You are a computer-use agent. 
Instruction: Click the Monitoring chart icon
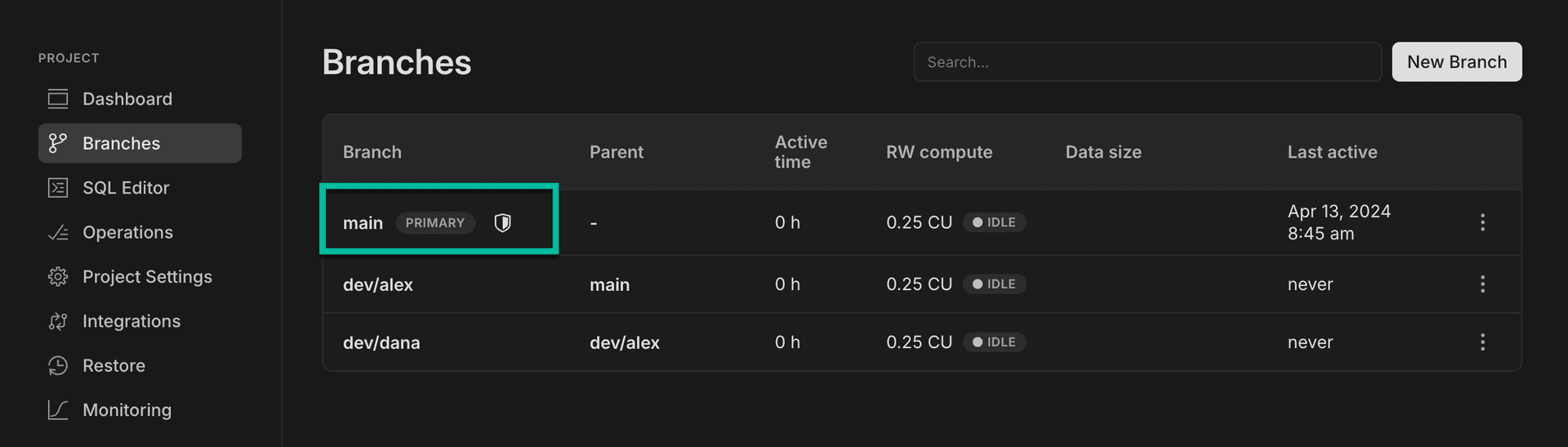point(58,410)
